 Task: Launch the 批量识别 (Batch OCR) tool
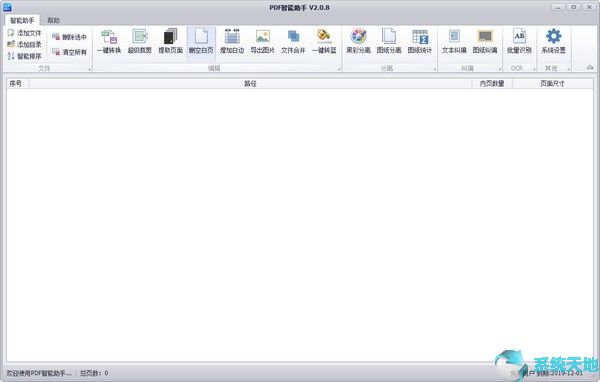[x=519, y=42]
